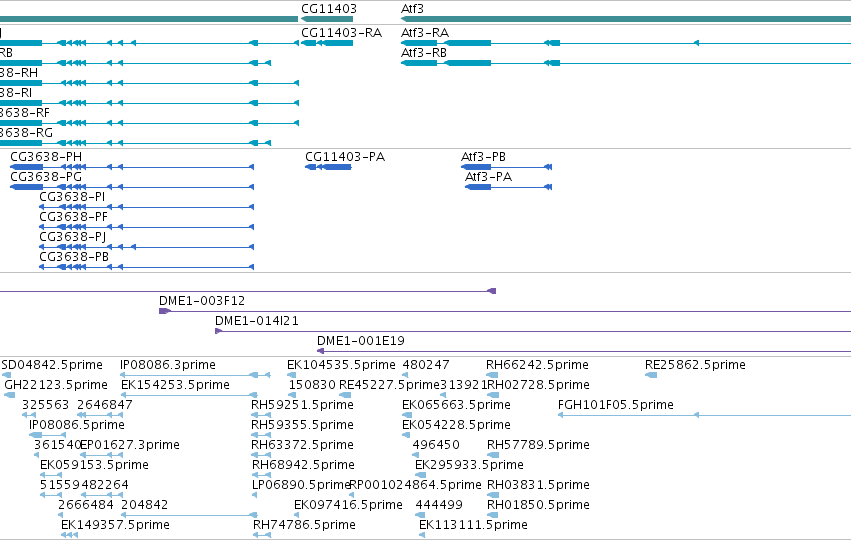Viewport: 851px width, 540px height.
Task: Click the CG3638-PI protein label
Action: [x=72, y=197]
